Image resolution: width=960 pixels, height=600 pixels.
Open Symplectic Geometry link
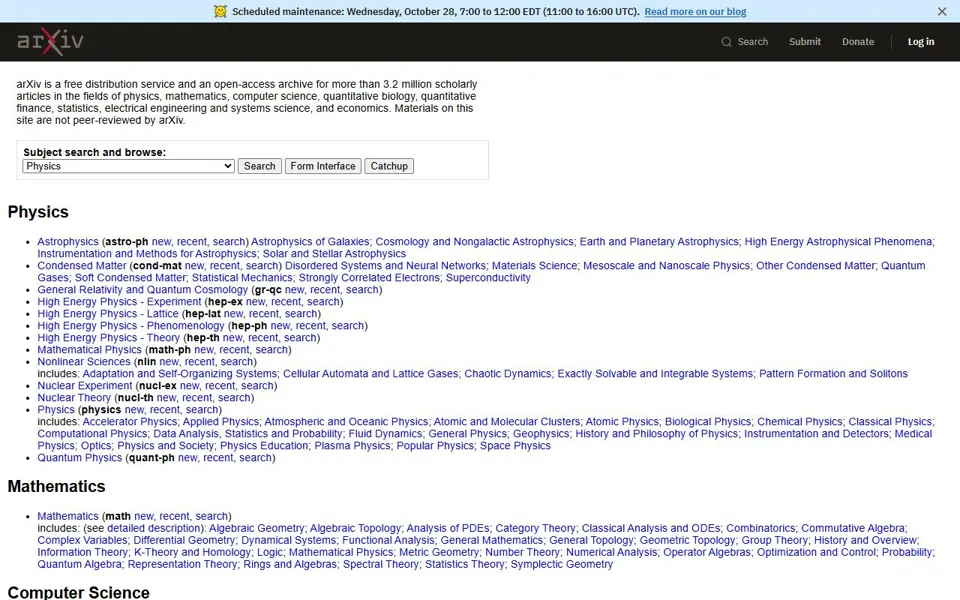(561, 564)
